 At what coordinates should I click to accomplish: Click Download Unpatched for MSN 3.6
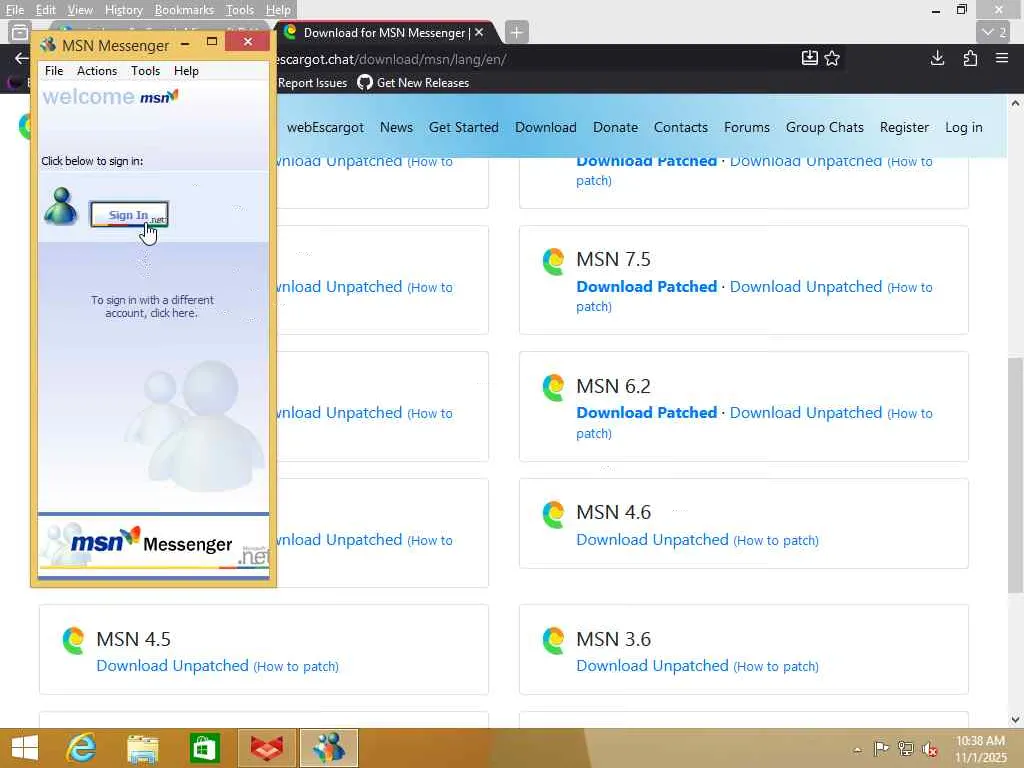click(652, 665)
